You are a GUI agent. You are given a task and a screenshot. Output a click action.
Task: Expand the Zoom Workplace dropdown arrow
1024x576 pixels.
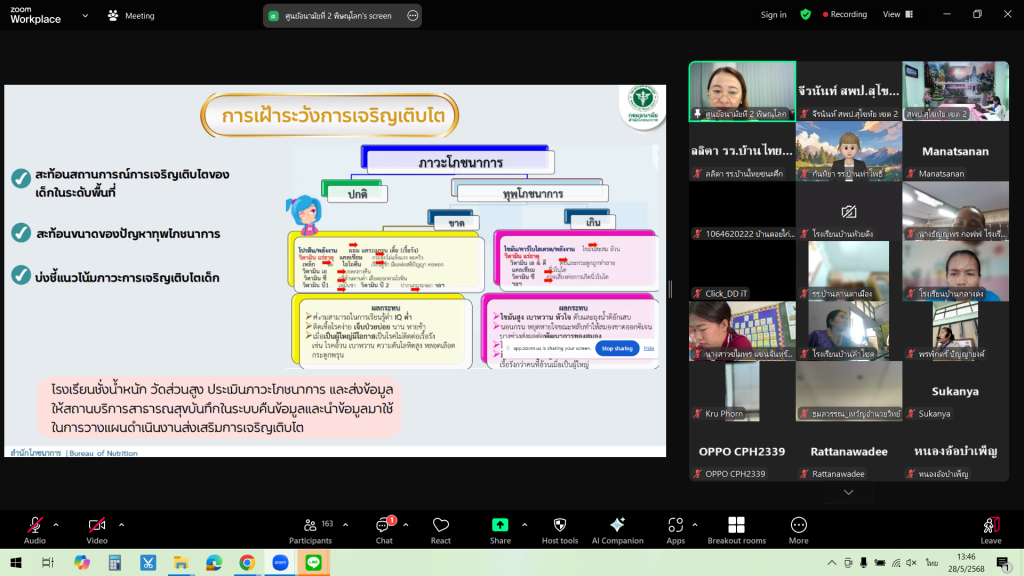click(x=85, y=16)
